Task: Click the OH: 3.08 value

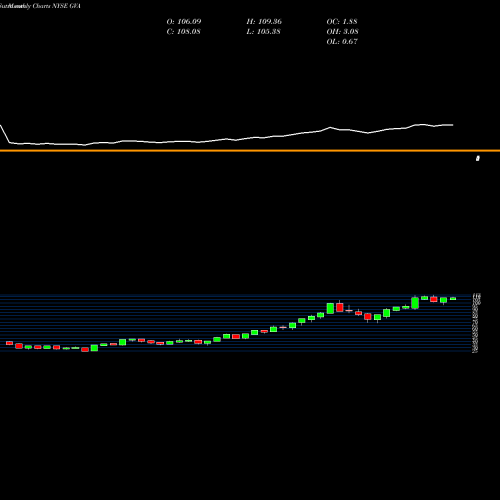Action: click(x=342, y=32)
